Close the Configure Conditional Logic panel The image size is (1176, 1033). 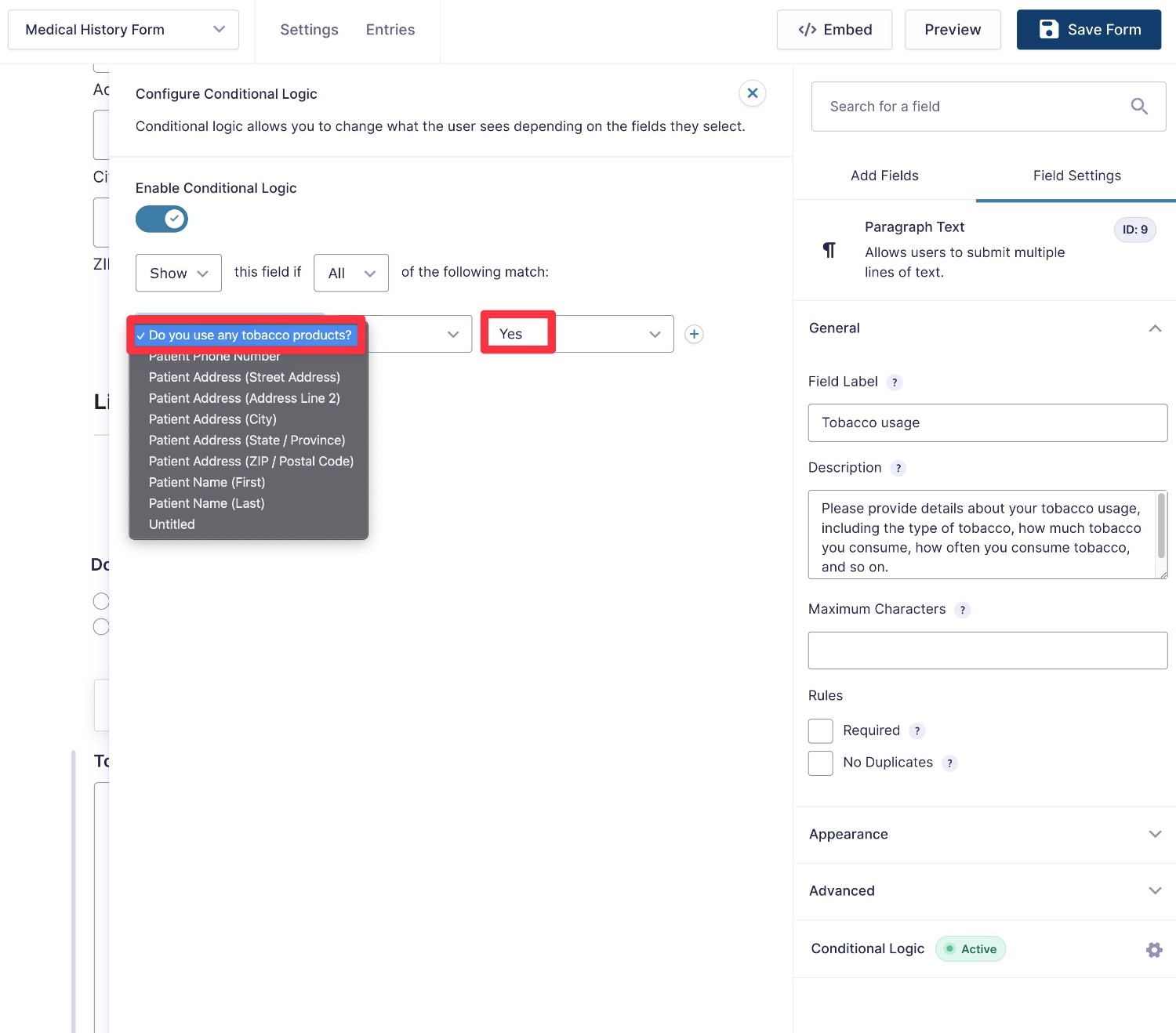752,93
